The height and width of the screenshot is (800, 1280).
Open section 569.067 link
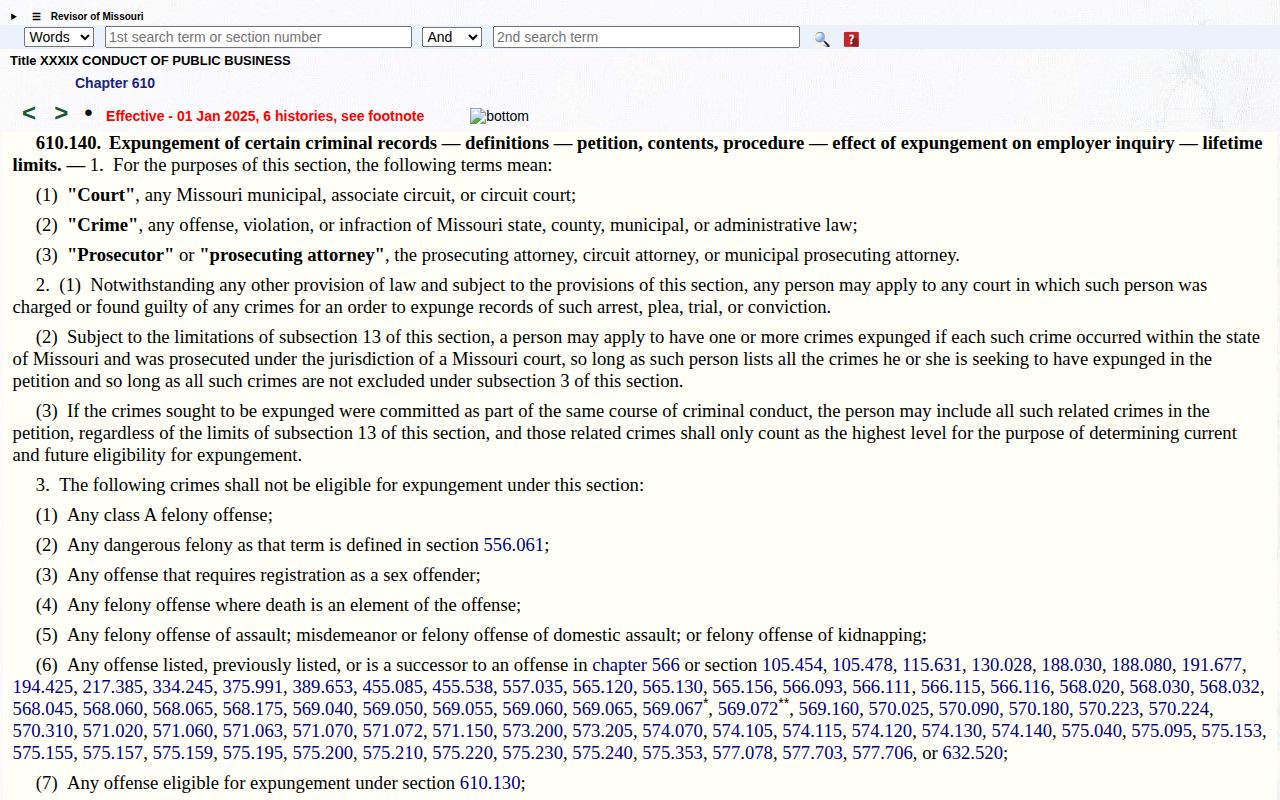tap(673, 709)
